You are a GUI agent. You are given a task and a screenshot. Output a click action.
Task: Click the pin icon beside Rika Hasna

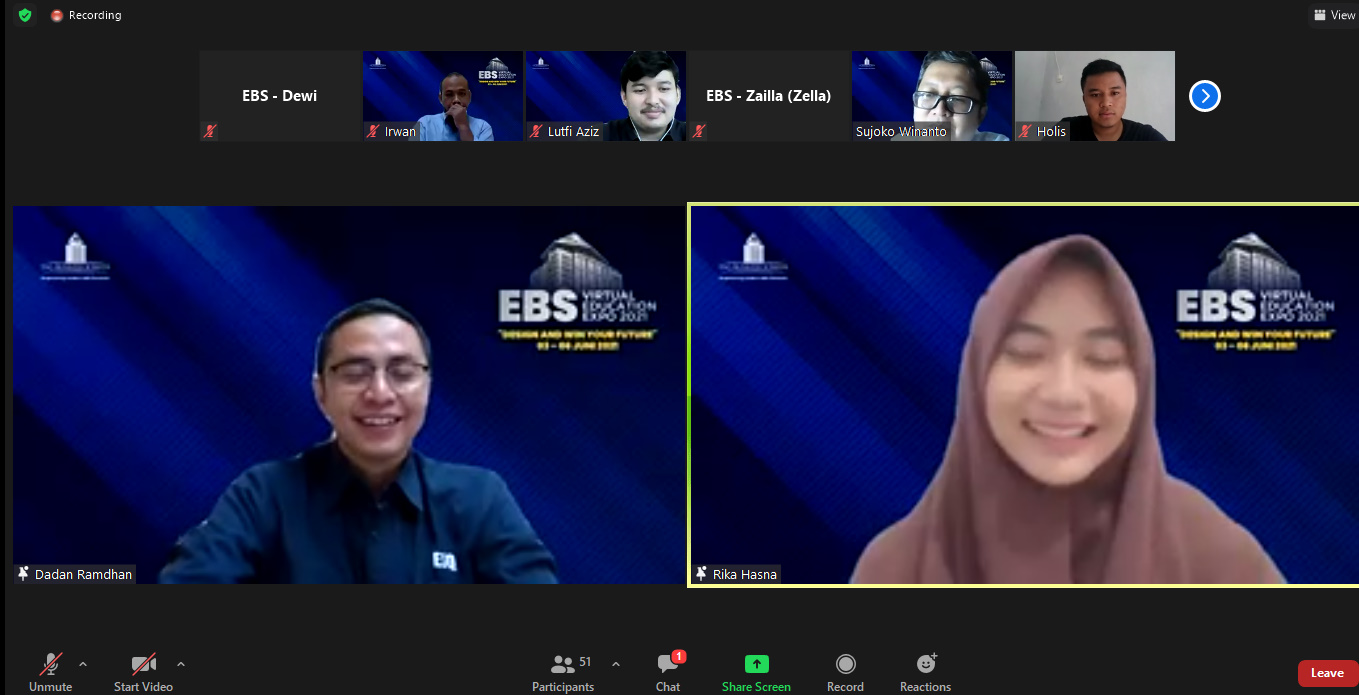point(701,574)
